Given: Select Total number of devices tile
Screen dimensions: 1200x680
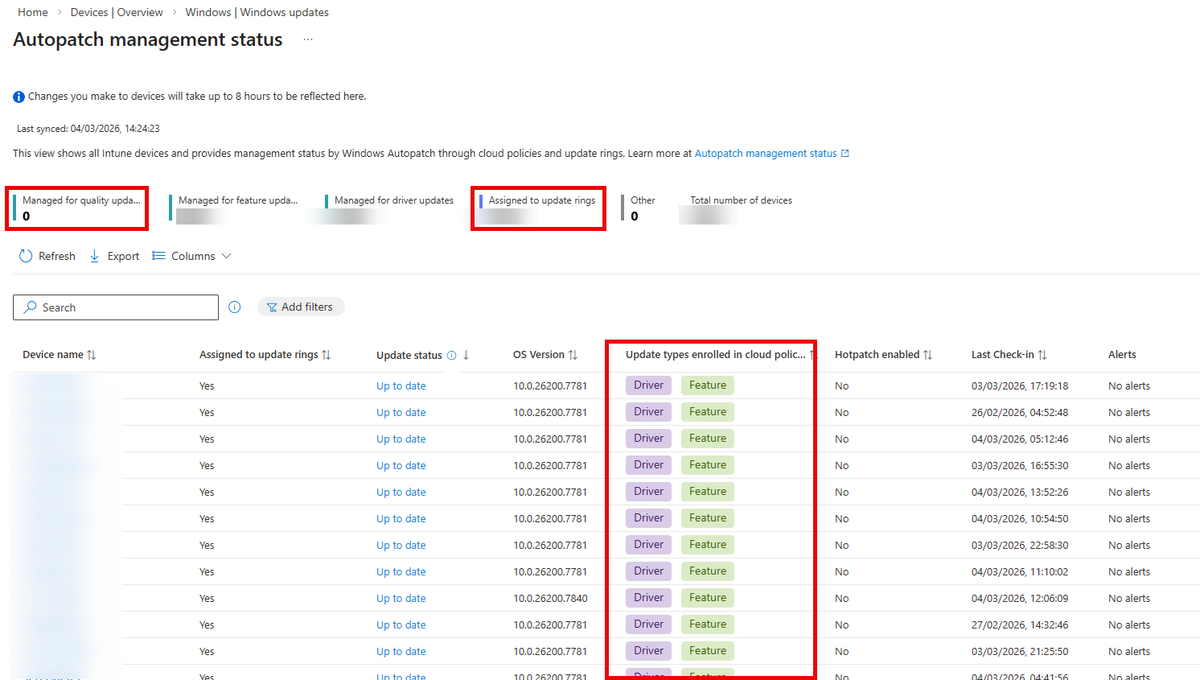Looking at the screenshot, I should (740, 207).
